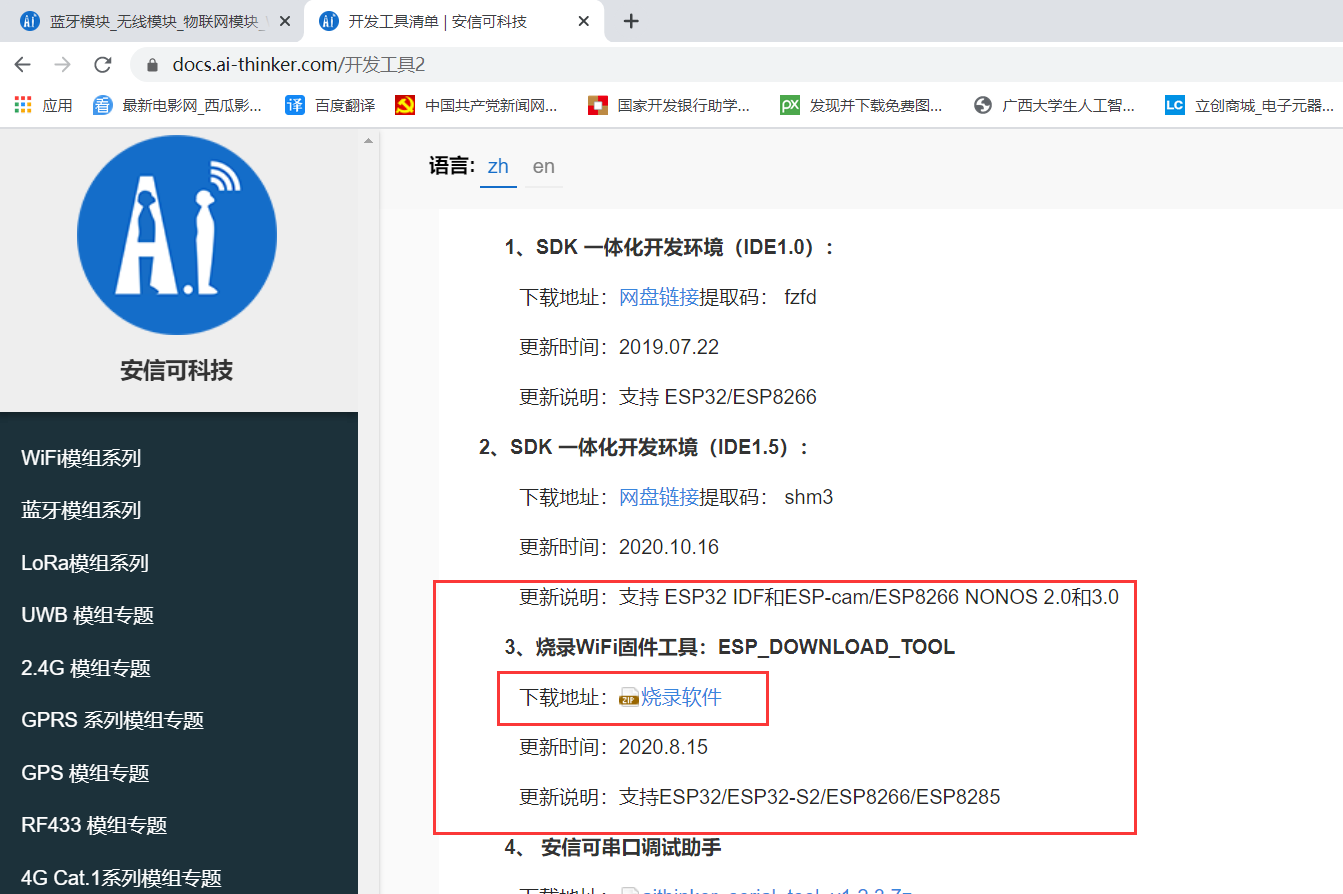Viewport: 1343px width, 894px height.
Task: Click the extraction code text shm3
Action: click(809, 497)
